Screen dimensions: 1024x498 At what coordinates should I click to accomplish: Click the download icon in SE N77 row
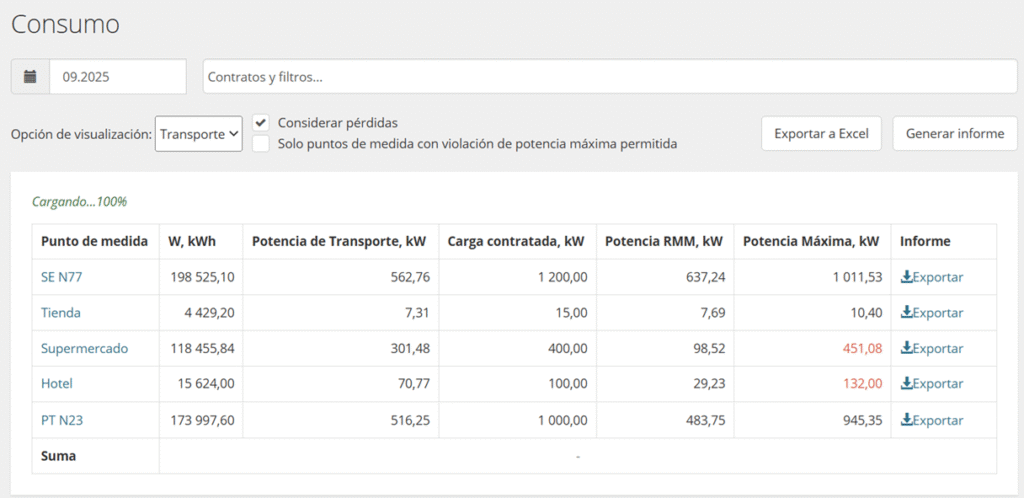click(x=907, y=277)
